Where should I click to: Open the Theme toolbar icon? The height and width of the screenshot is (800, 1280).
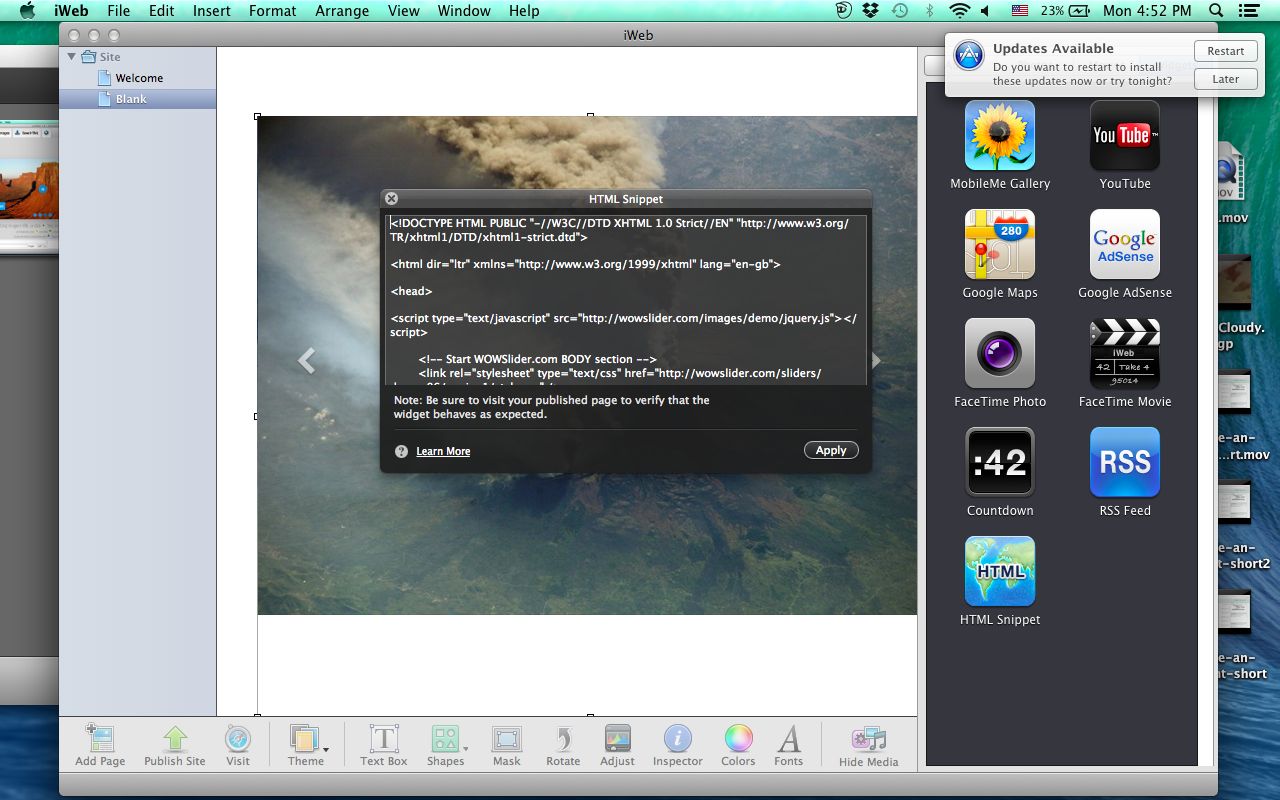pos(304,738)
